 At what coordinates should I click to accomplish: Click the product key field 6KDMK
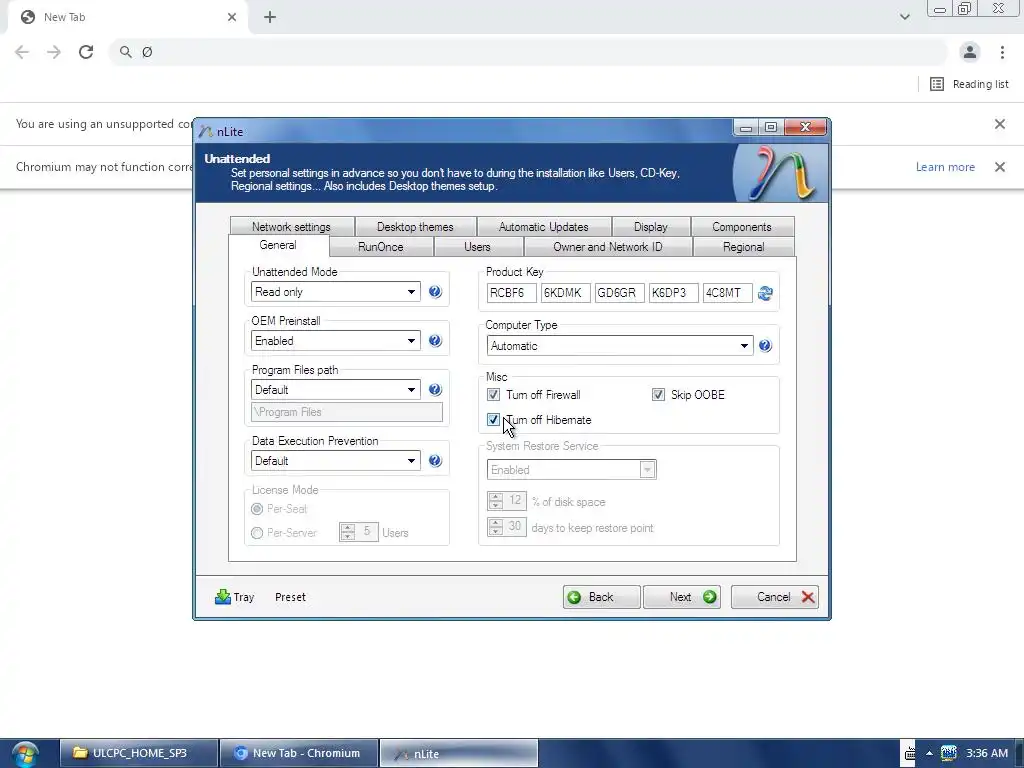[x=566, y=293]
